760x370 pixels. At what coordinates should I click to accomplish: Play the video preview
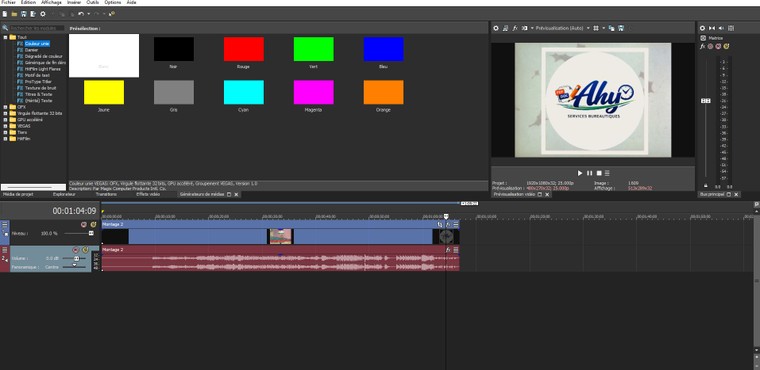click(580, 173)
